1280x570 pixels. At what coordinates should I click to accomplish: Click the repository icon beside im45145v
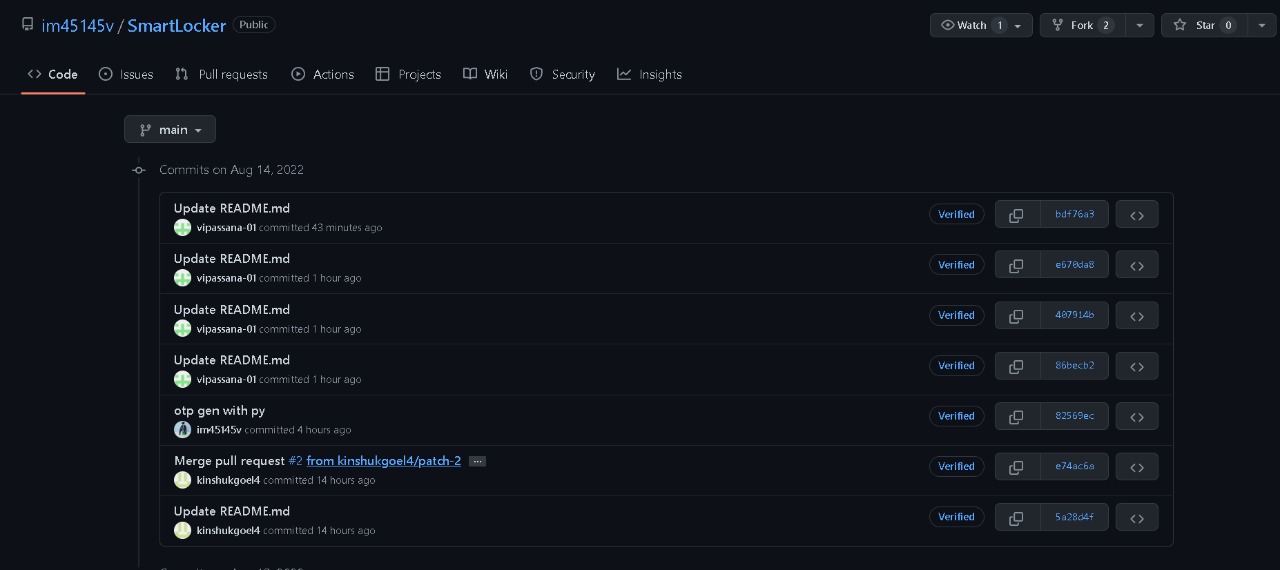point(28,25)
